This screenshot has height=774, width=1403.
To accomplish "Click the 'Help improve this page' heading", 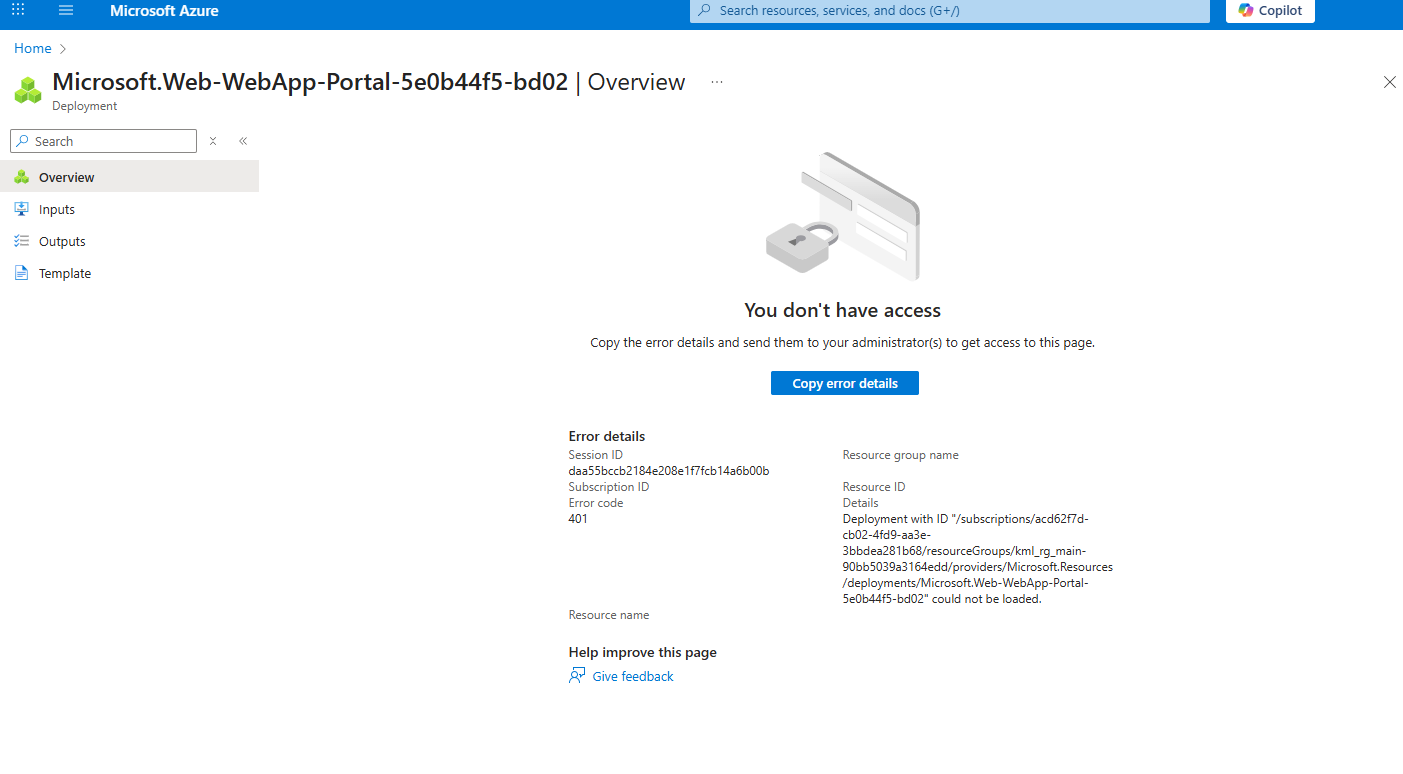I will tap(643, 652).
